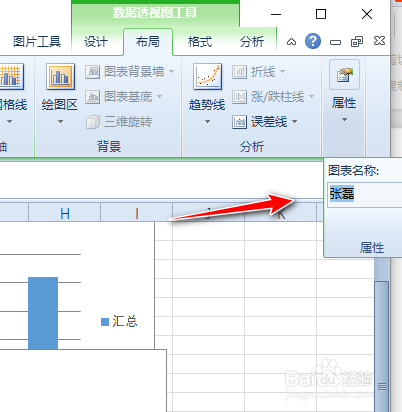Image resolution: width=402 pixels, height=412 pixels.
Task: Expand the 网格线 dropdown arrow
Action: point(9,122)
